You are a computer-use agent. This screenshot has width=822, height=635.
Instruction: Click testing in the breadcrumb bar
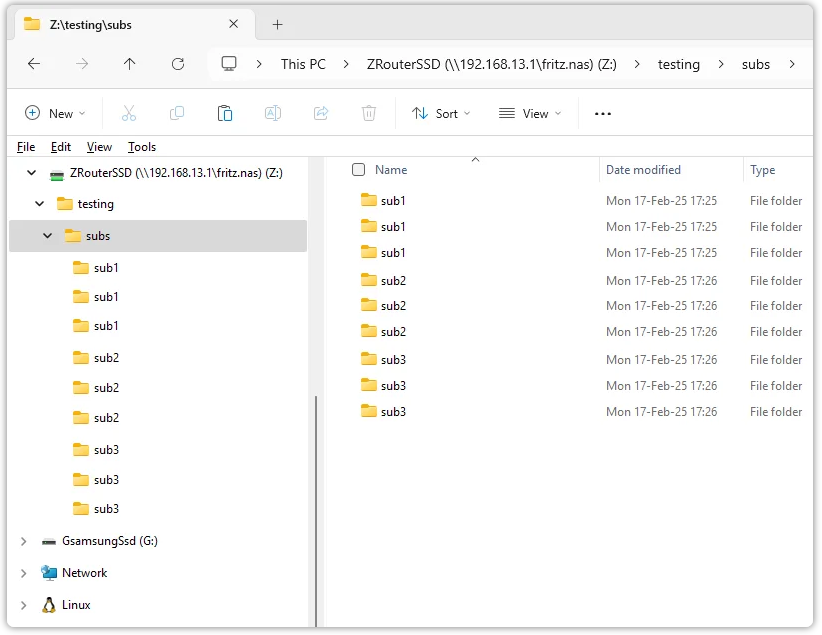[x=678, y=64]
